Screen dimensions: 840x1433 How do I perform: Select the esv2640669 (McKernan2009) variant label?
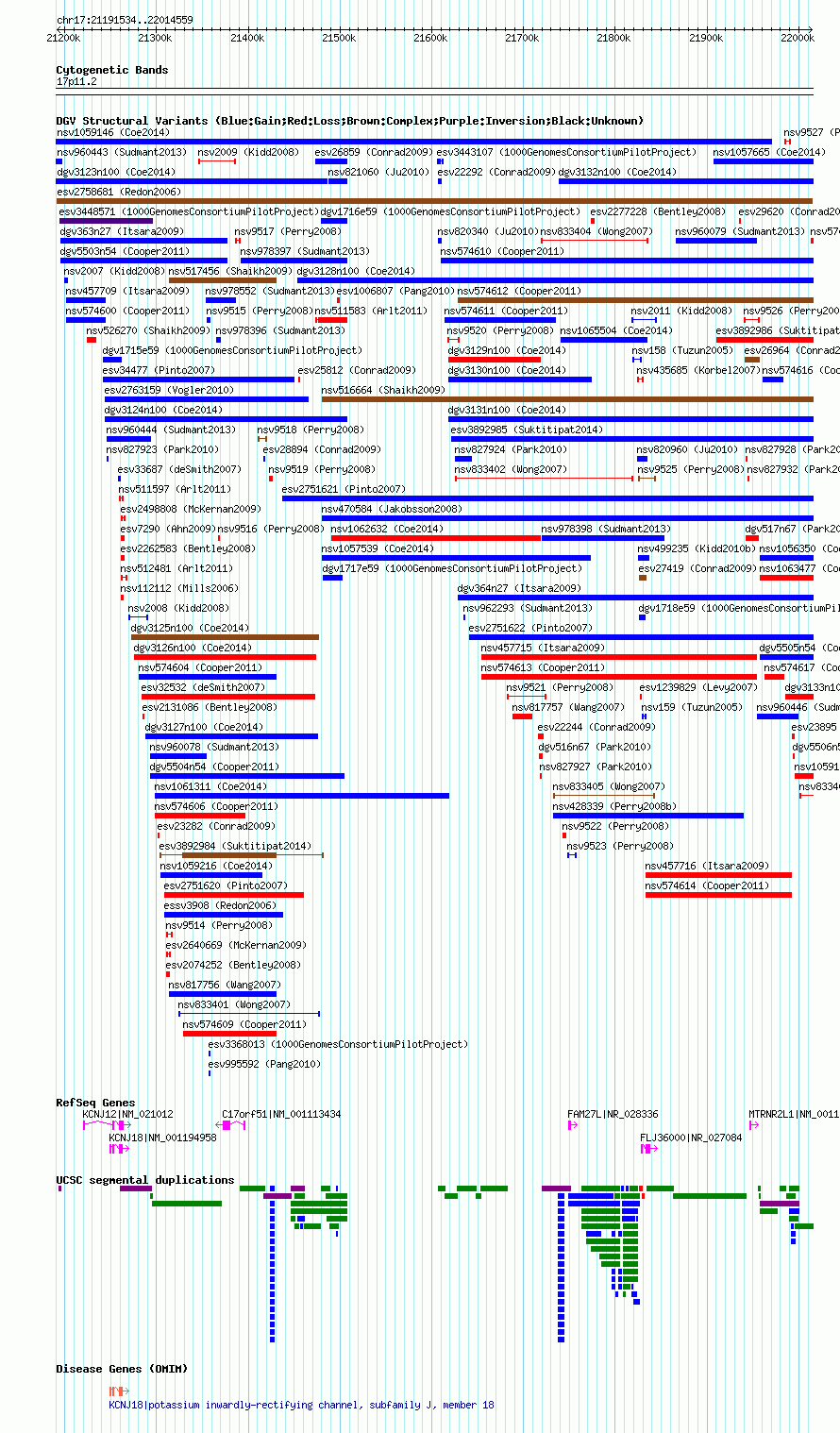coord(236,945)
